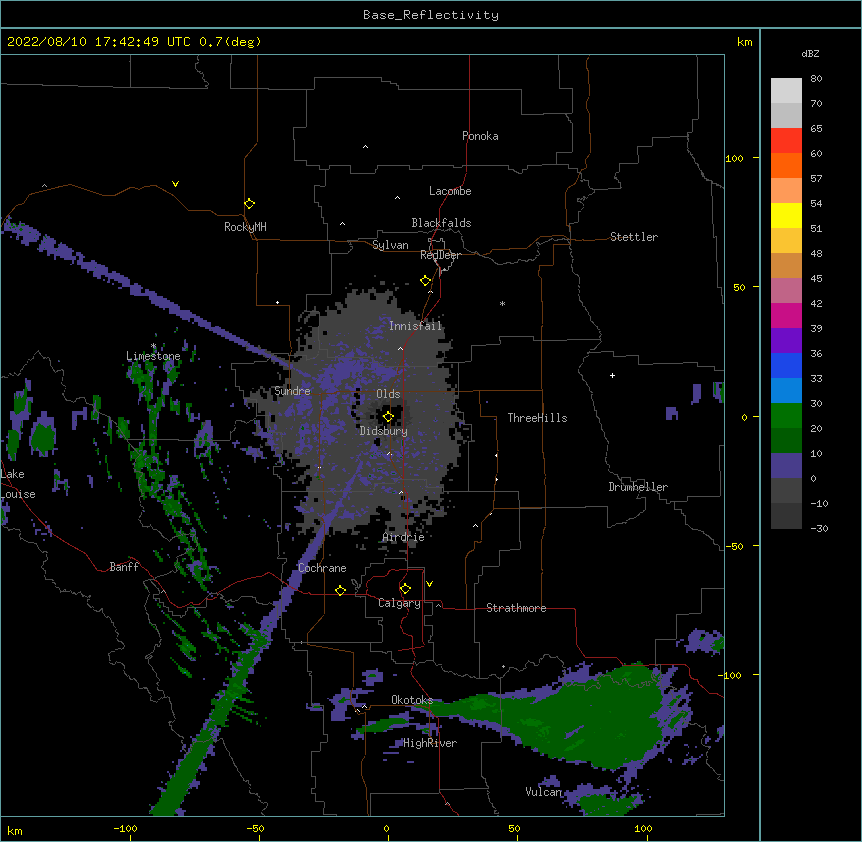This screenshot has width=862, height=842.
Task: Click the Strathmore label
Action: pyautogui.click(x=516, y=608)
